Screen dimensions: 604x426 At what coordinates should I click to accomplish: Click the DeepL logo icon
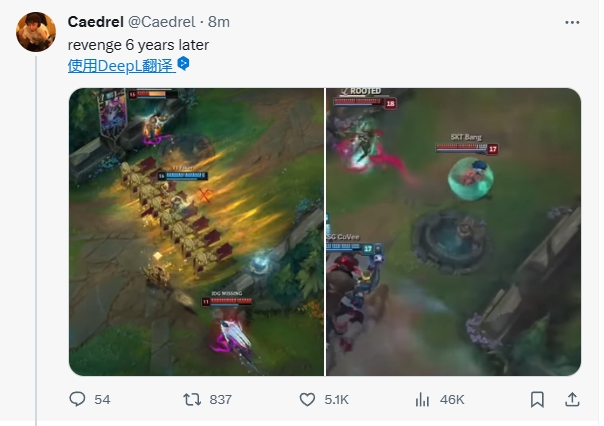tap(183, 64)
